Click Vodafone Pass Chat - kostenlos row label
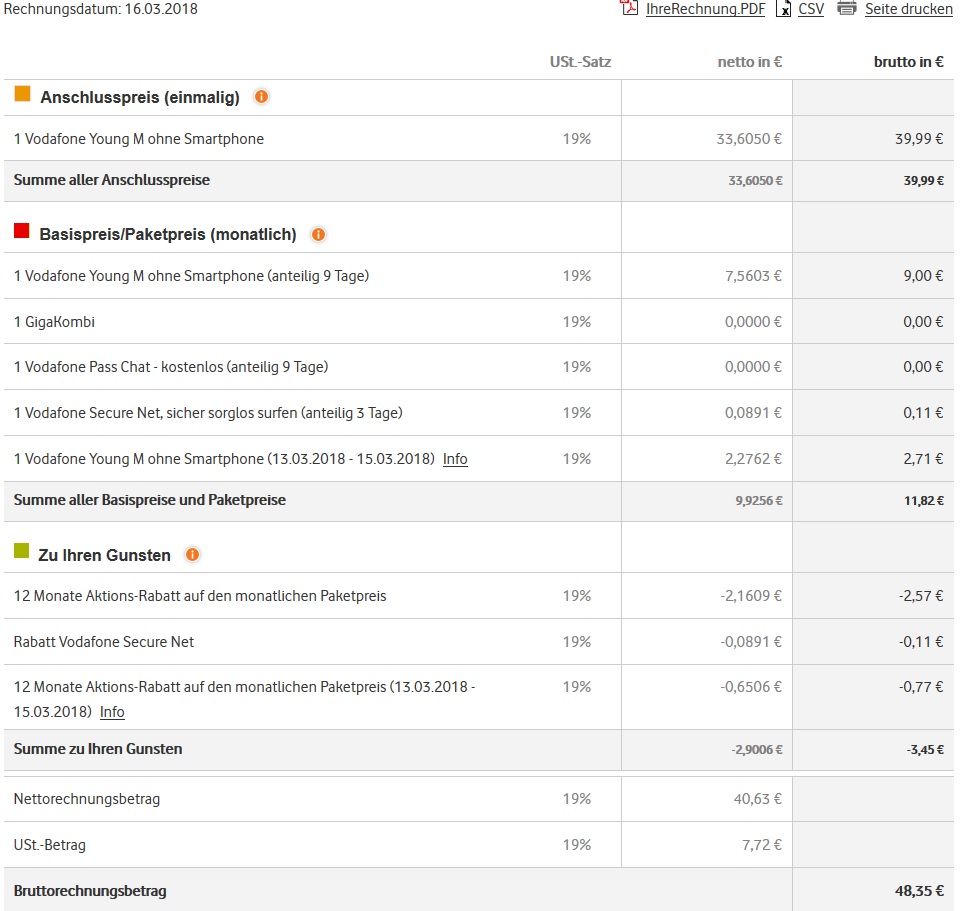Screen dimensions: 971x911 (x=171, y=367)
